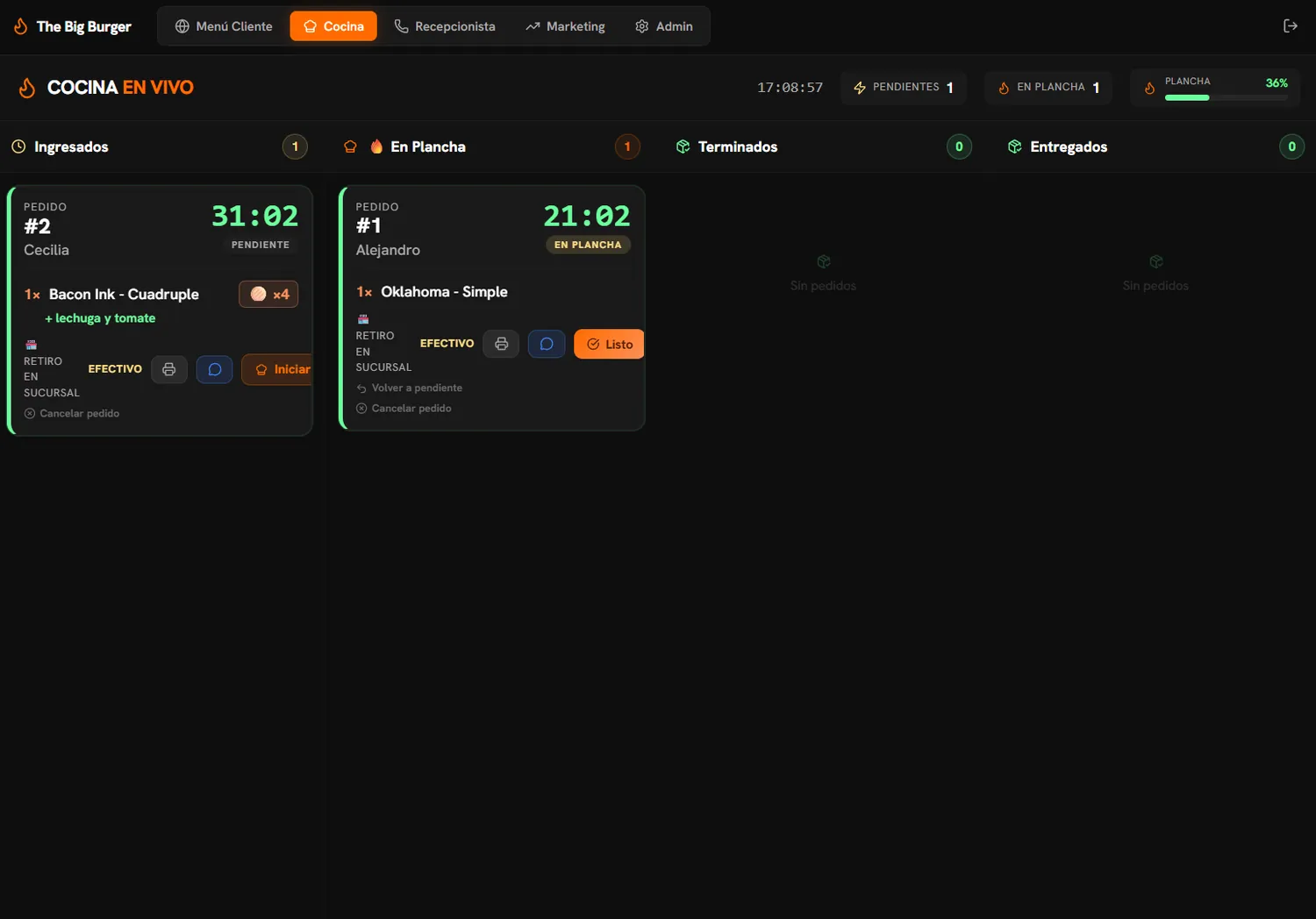
Task: Return order #1 with Volver a pendiente
Action: tap(409, 388)
